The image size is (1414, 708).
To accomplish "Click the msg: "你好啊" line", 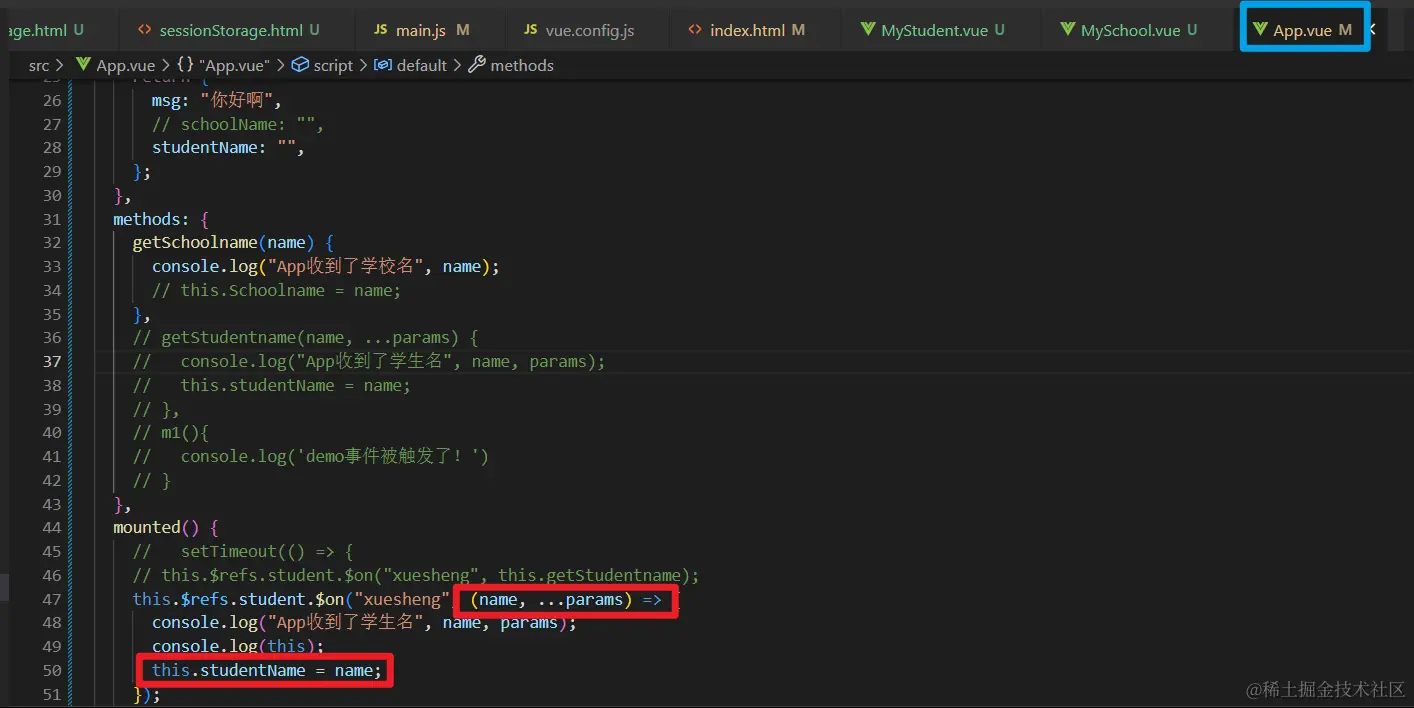I will click(218, 100).
